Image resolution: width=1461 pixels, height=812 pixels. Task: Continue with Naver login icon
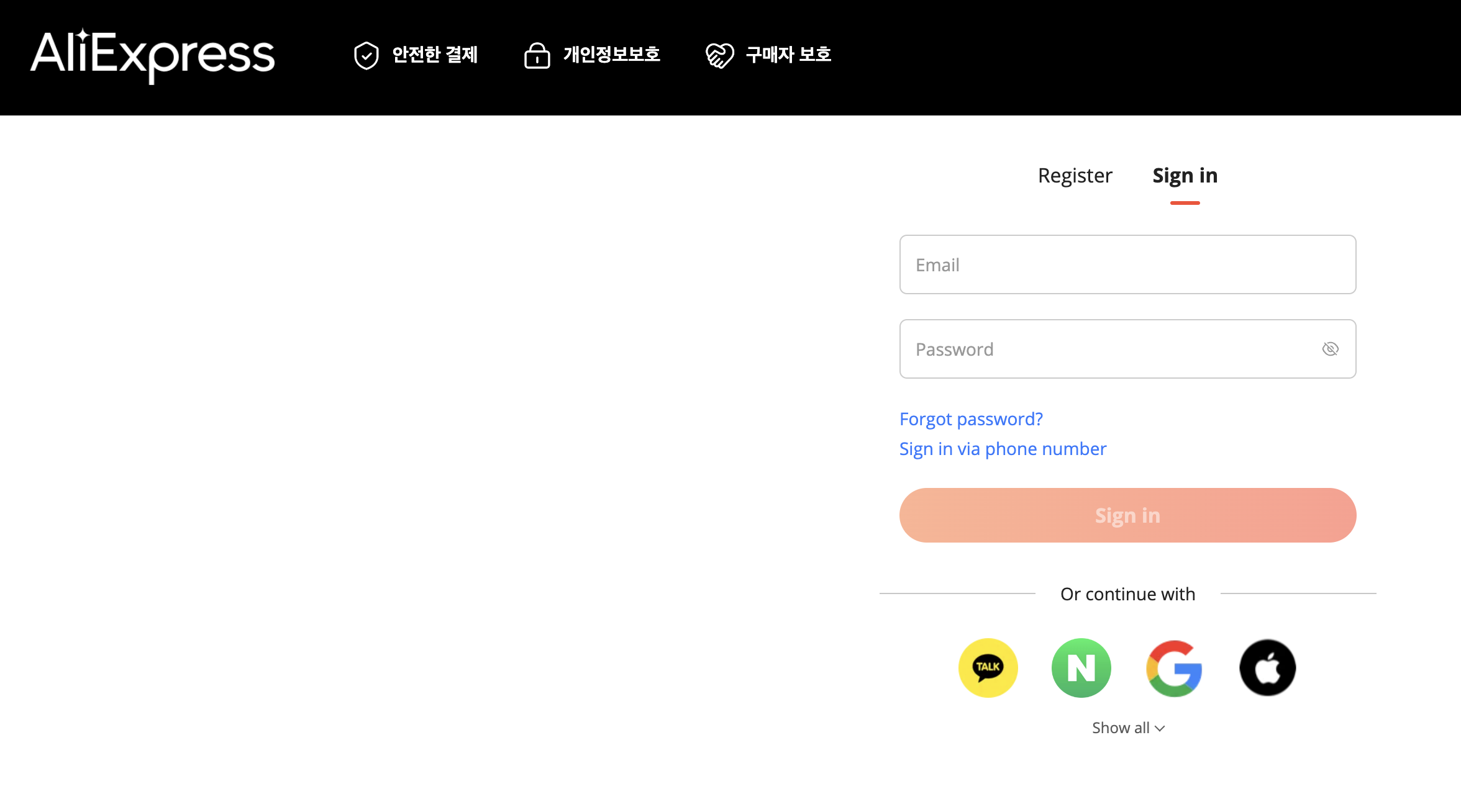(x=1081, y=667)
